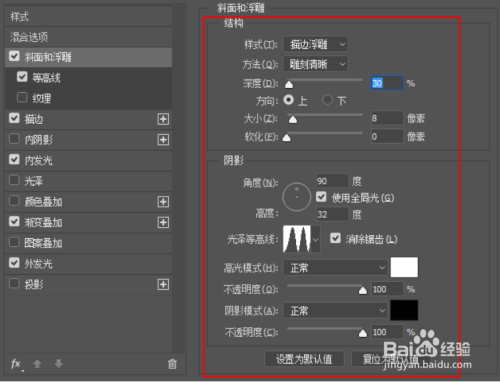Click the shadow 不透明度(C) slider handle
Screen dimensions: 500x382
(363, 333)
